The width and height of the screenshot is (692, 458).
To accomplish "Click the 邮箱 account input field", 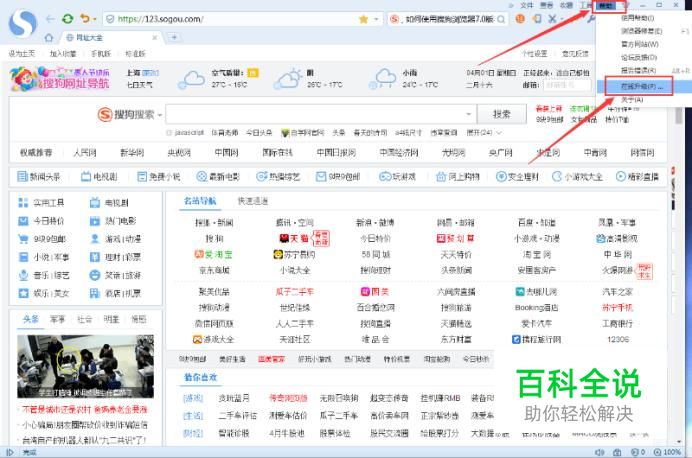I will pos(566,85).
